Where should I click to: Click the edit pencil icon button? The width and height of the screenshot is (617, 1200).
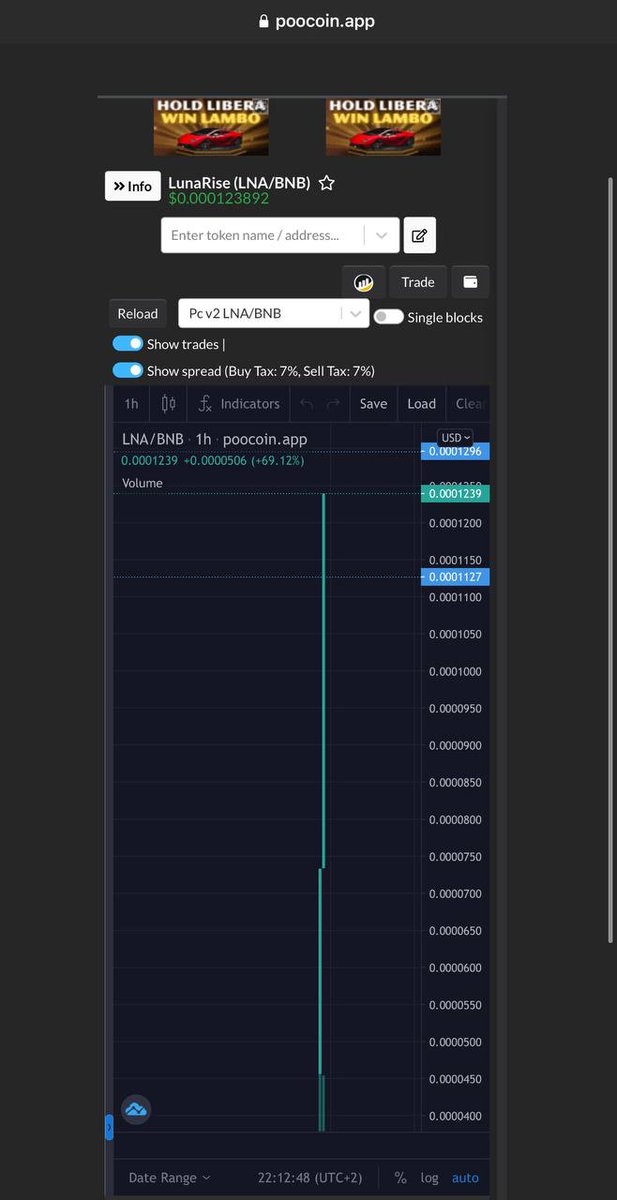[420, 235]
